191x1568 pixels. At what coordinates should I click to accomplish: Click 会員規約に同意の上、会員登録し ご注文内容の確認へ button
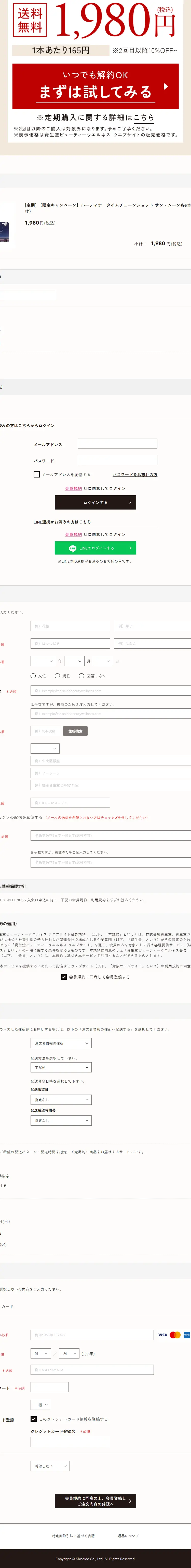[95, 1501]
